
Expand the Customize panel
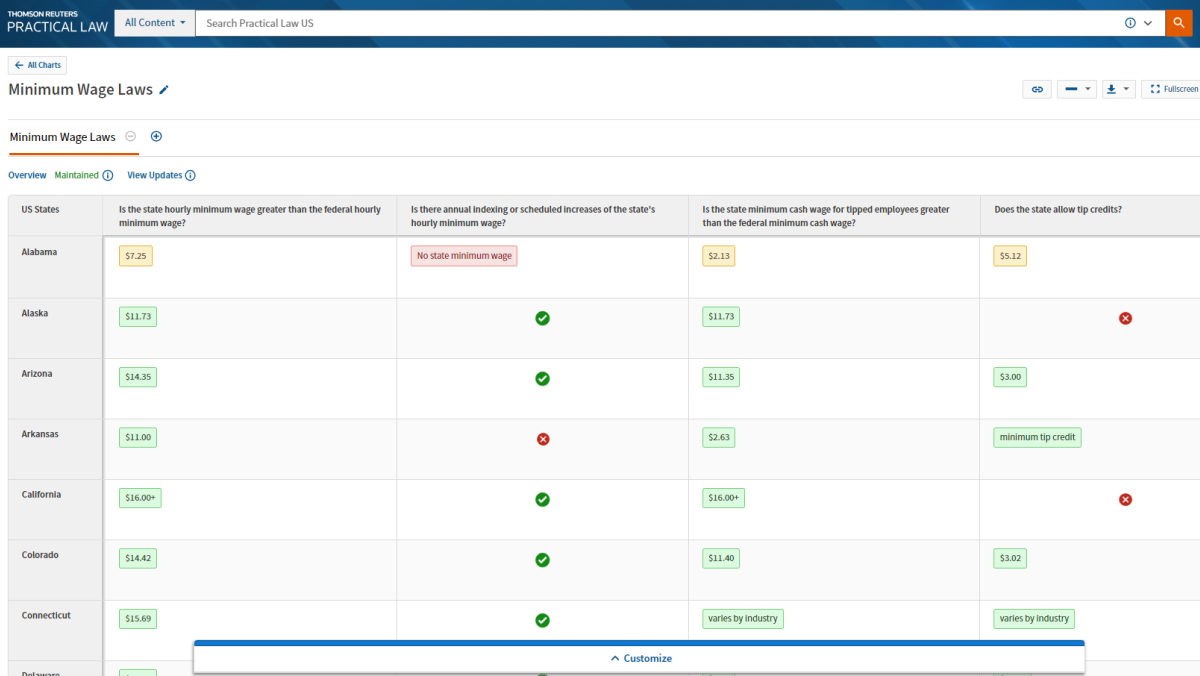click(639, 658)
